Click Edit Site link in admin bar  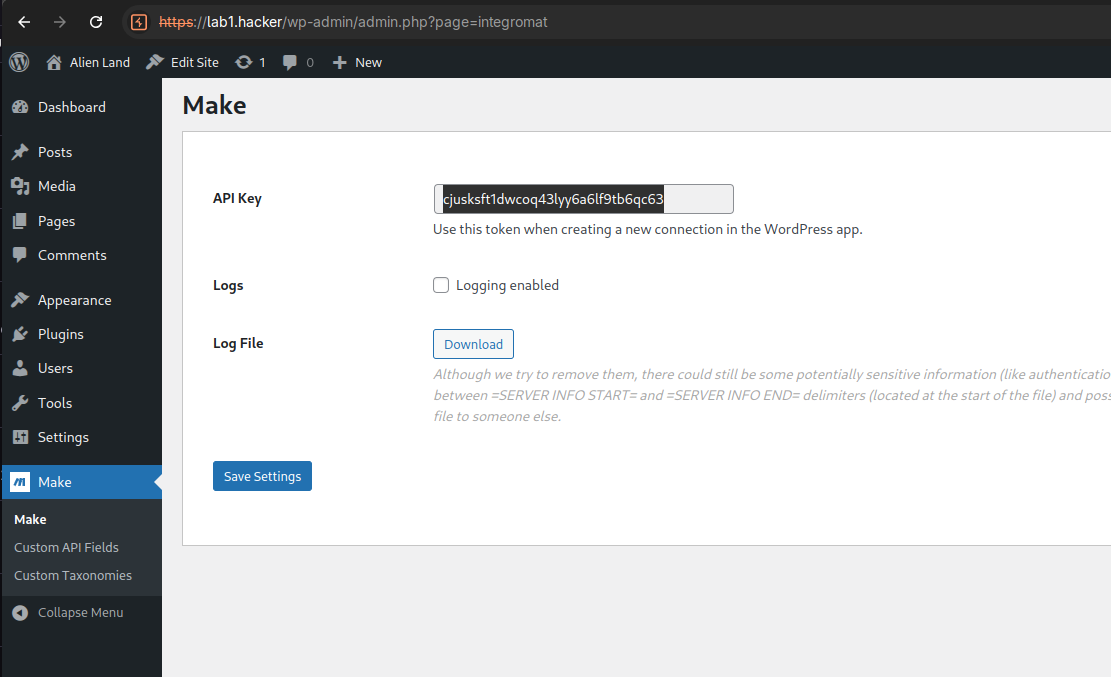coord(194,62)
